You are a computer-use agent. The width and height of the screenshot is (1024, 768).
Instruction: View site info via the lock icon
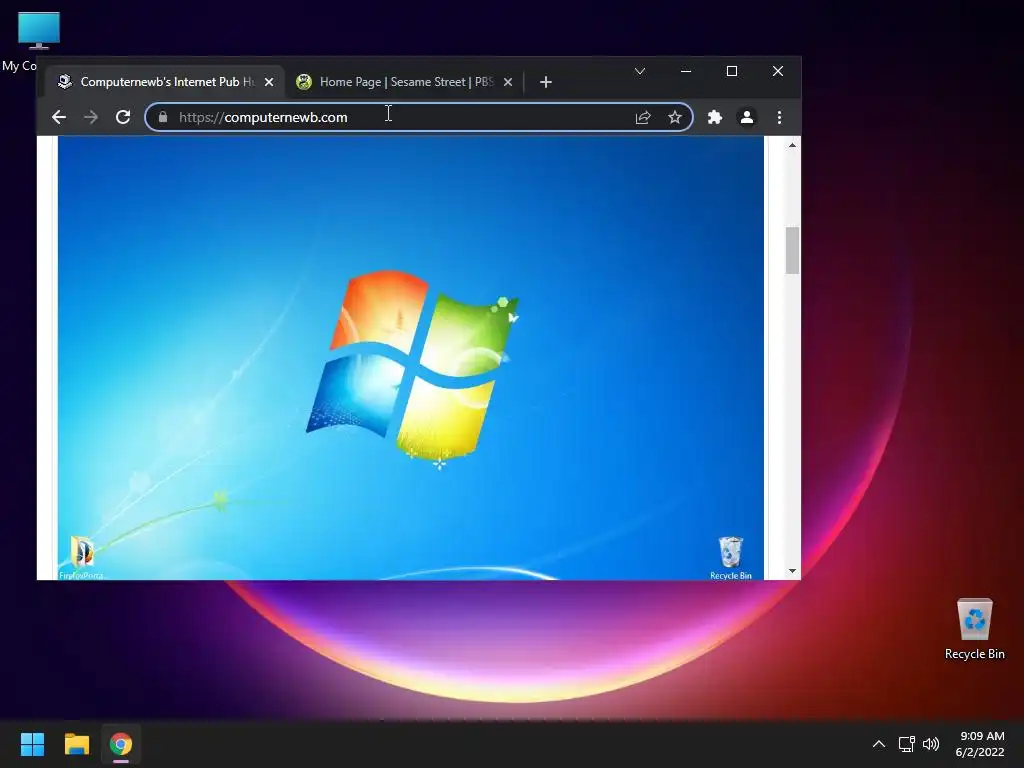coord(163,117)
